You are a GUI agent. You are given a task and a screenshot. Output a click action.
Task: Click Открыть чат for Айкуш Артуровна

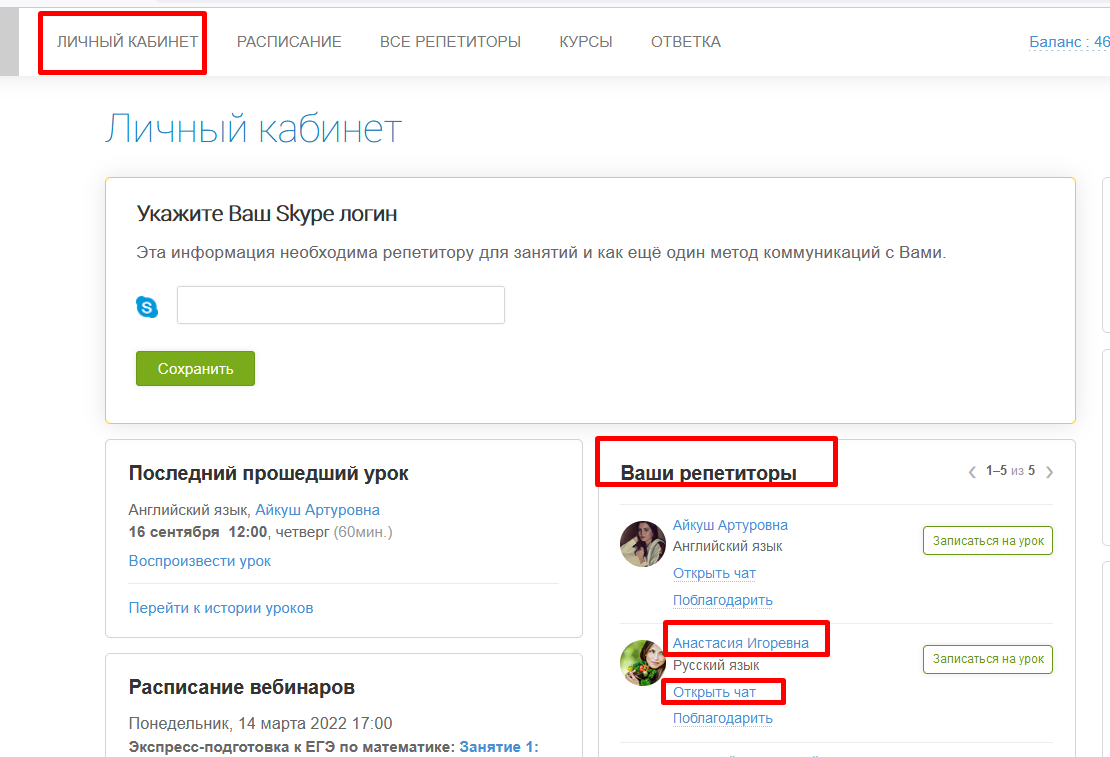tap(714, 573)
